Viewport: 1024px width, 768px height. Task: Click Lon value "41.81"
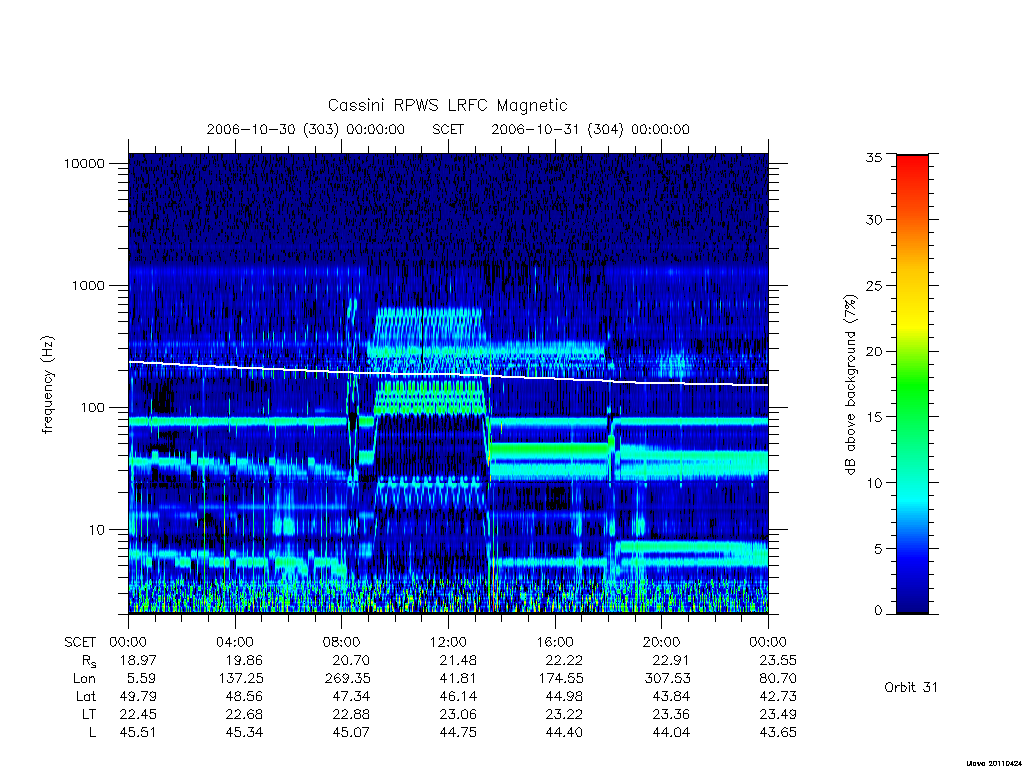coord(458,679)
